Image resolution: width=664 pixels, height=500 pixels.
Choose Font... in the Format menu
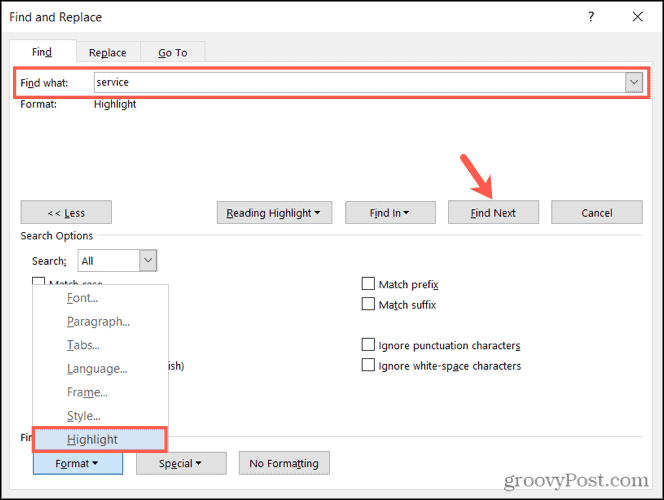[83, 298]
